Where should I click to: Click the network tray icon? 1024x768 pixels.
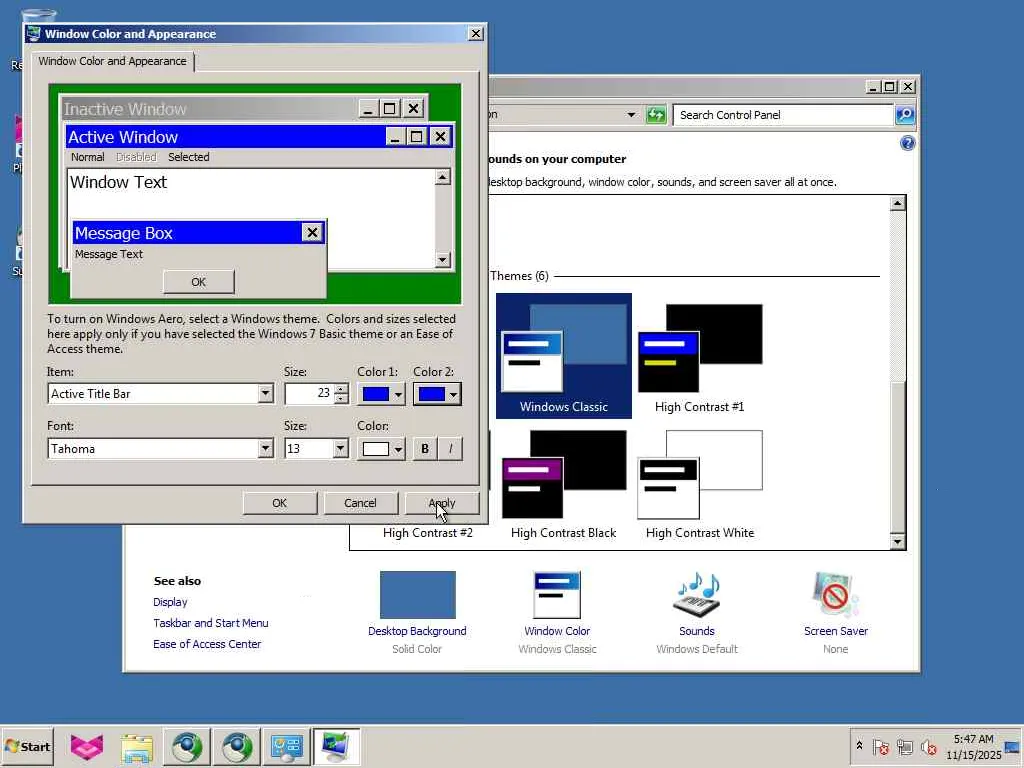coord(904,746)
